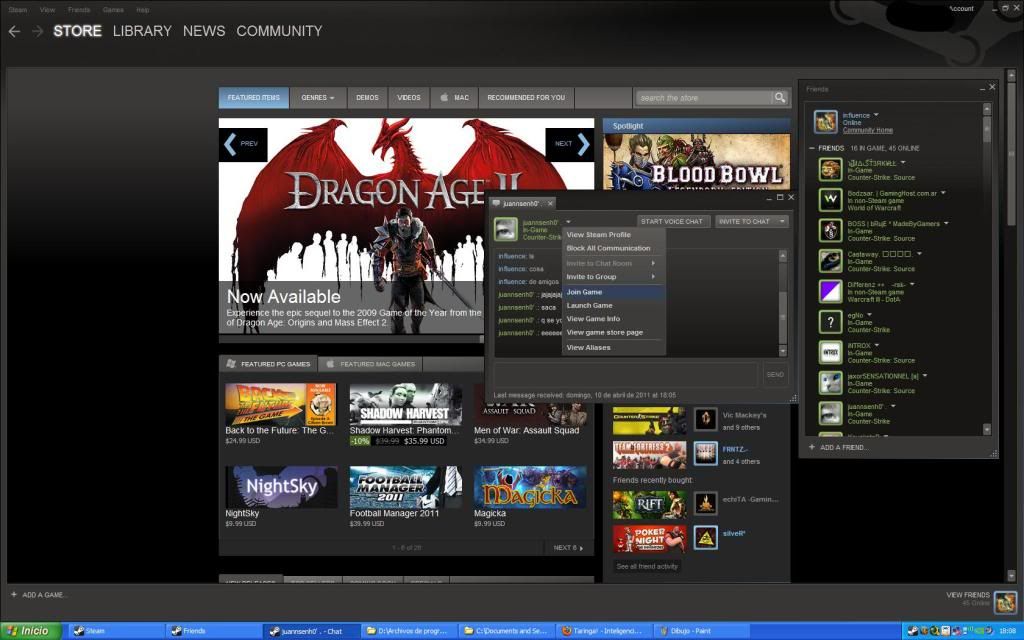Viewport: 1024px width, 640px height.
Task: Click the Start Voice Chat button
Action: [671, 221]
